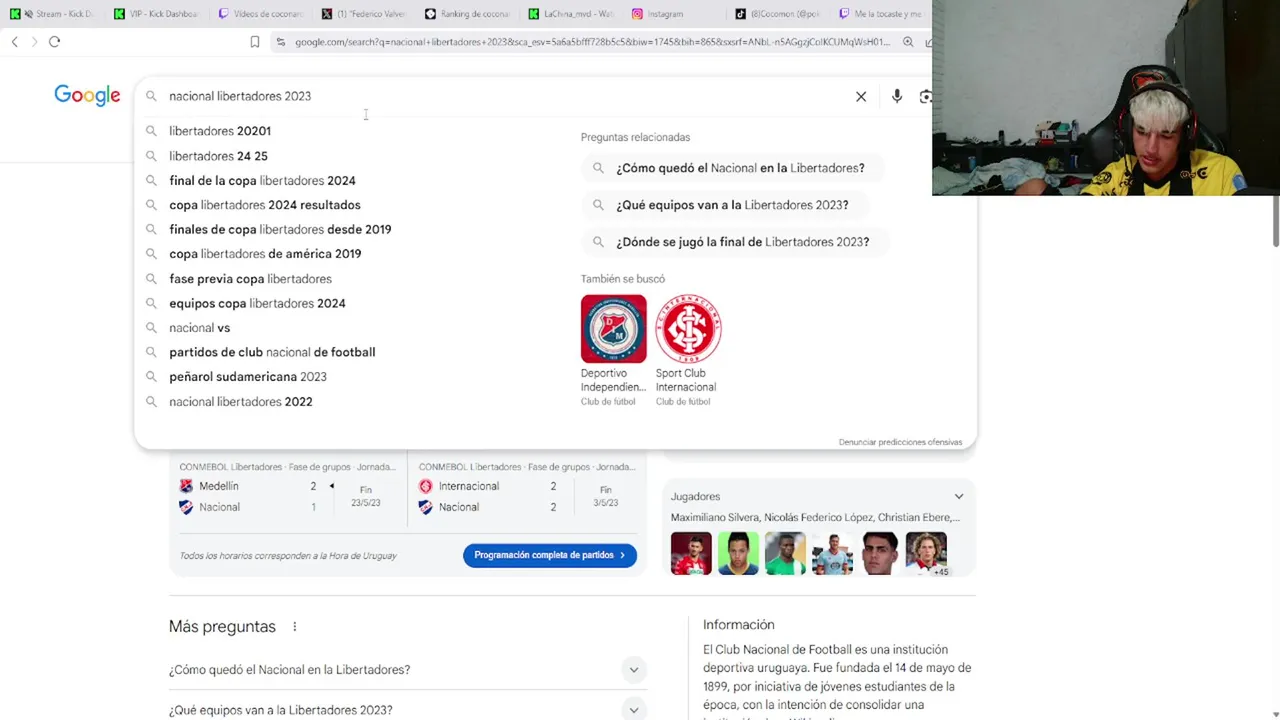Click player names Maximiliano Silvera line
The height and width of the screenshot is (720, 1280).
(x=815, y=518)
